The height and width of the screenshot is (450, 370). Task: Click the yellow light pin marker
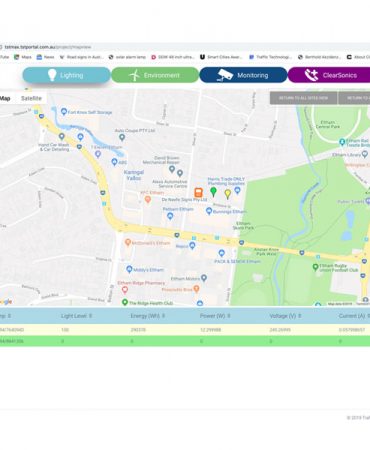(227, 194)
